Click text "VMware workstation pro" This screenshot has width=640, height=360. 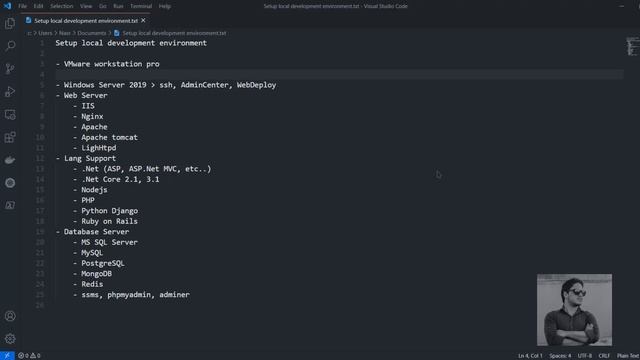(x=111, y=64)
